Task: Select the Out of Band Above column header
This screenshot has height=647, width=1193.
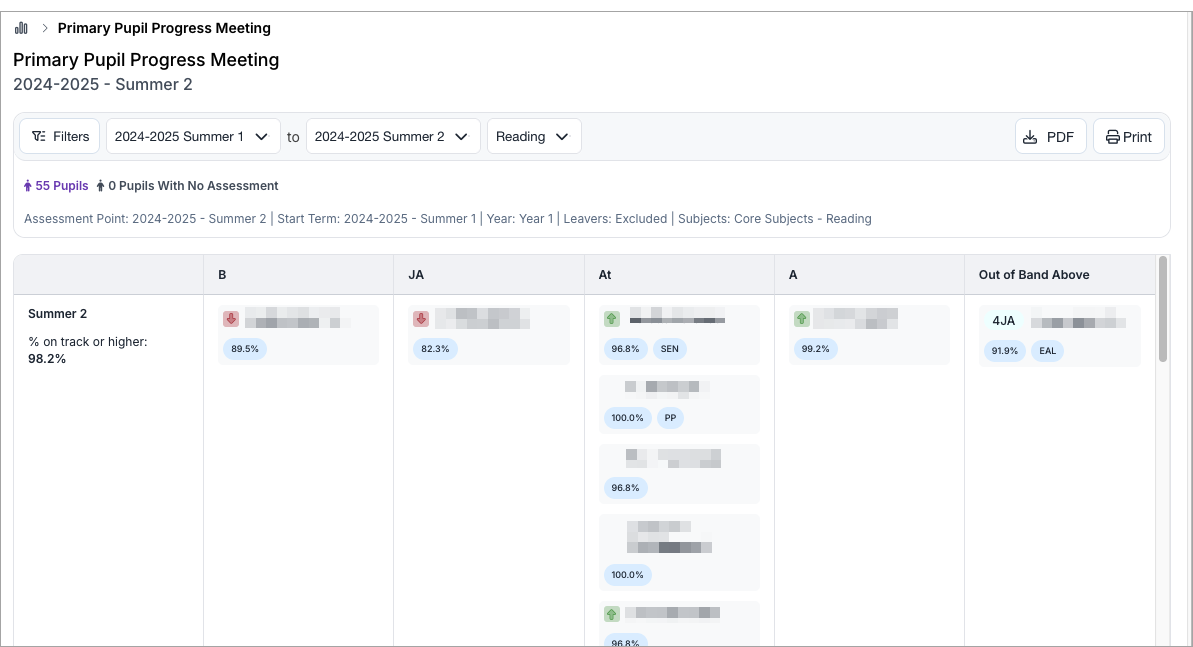Action: [1034, 274]
